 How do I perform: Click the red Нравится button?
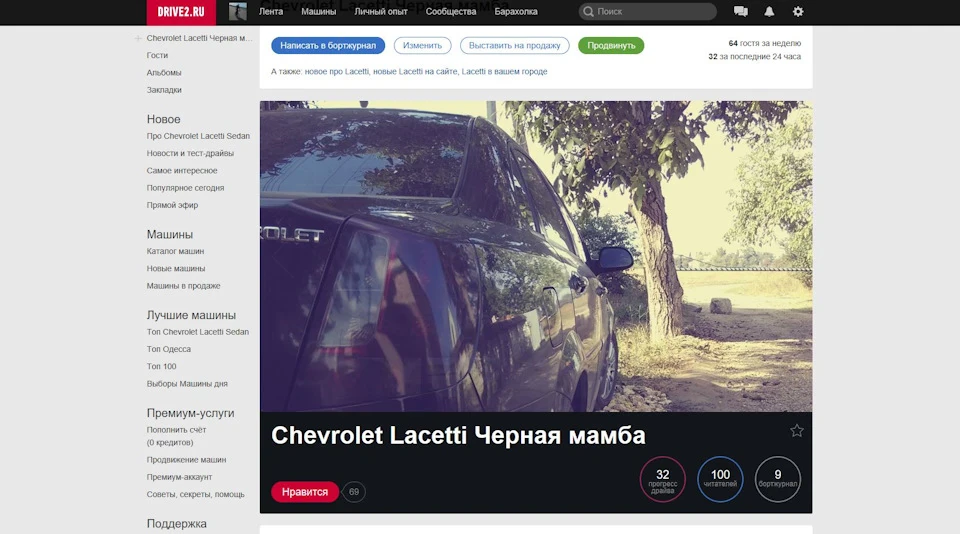pos(305,492)
